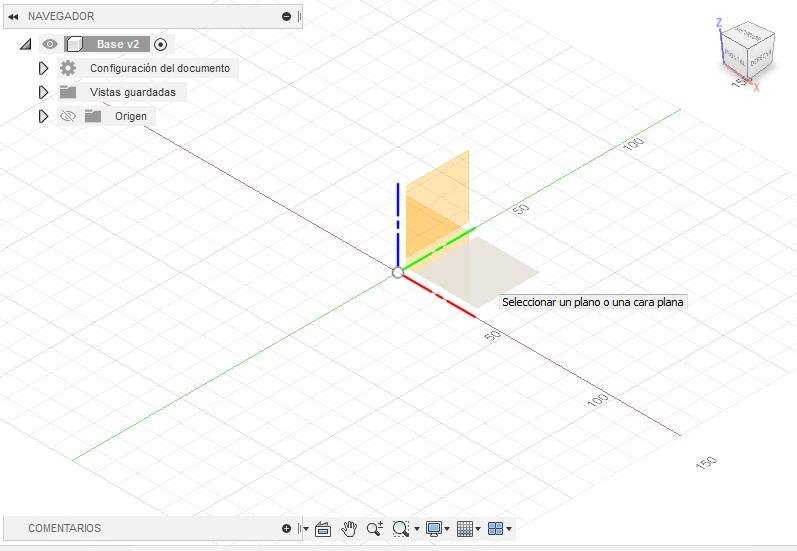Open the orbit type dropdown arrow

pos(306,529)
